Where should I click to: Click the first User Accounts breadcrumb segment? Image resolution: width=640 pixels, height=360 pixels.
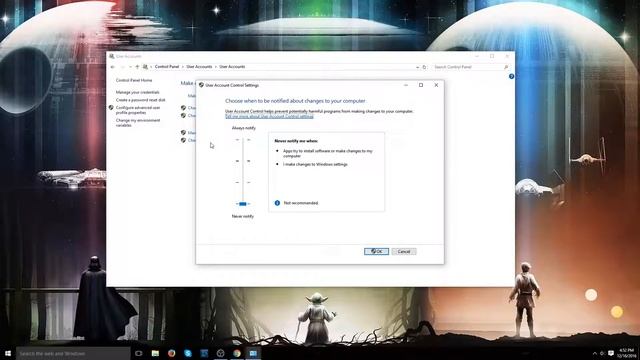[x=199, y=67]
